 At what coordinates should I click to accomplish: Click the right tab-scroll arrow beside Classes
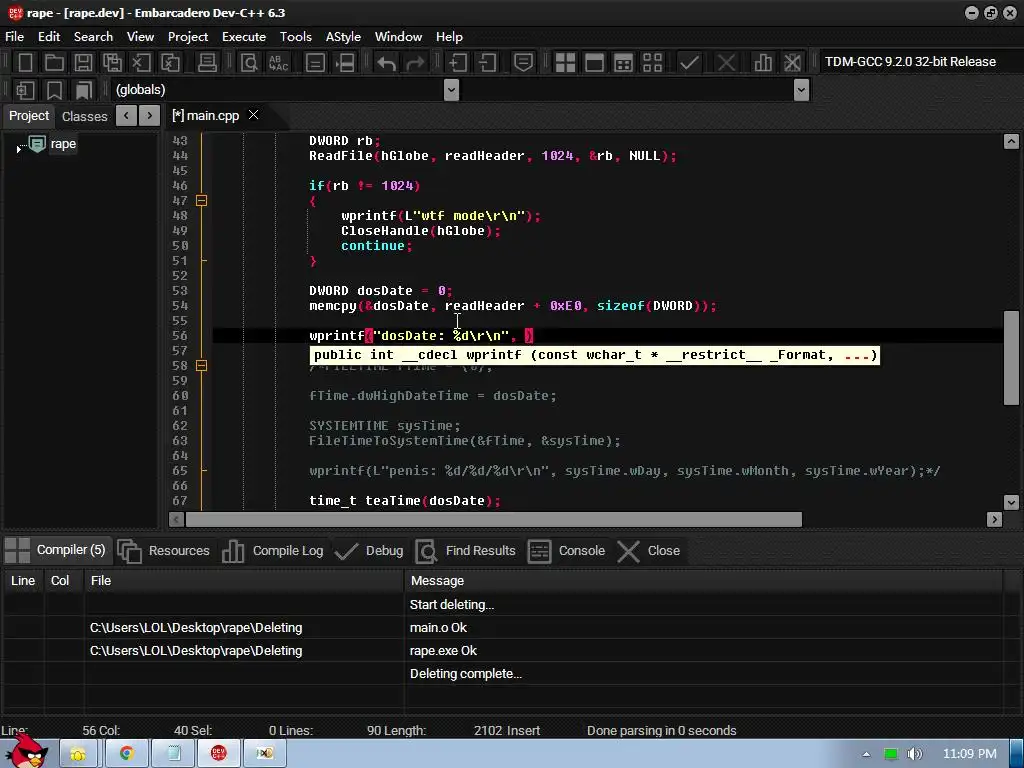click(150, 116)
